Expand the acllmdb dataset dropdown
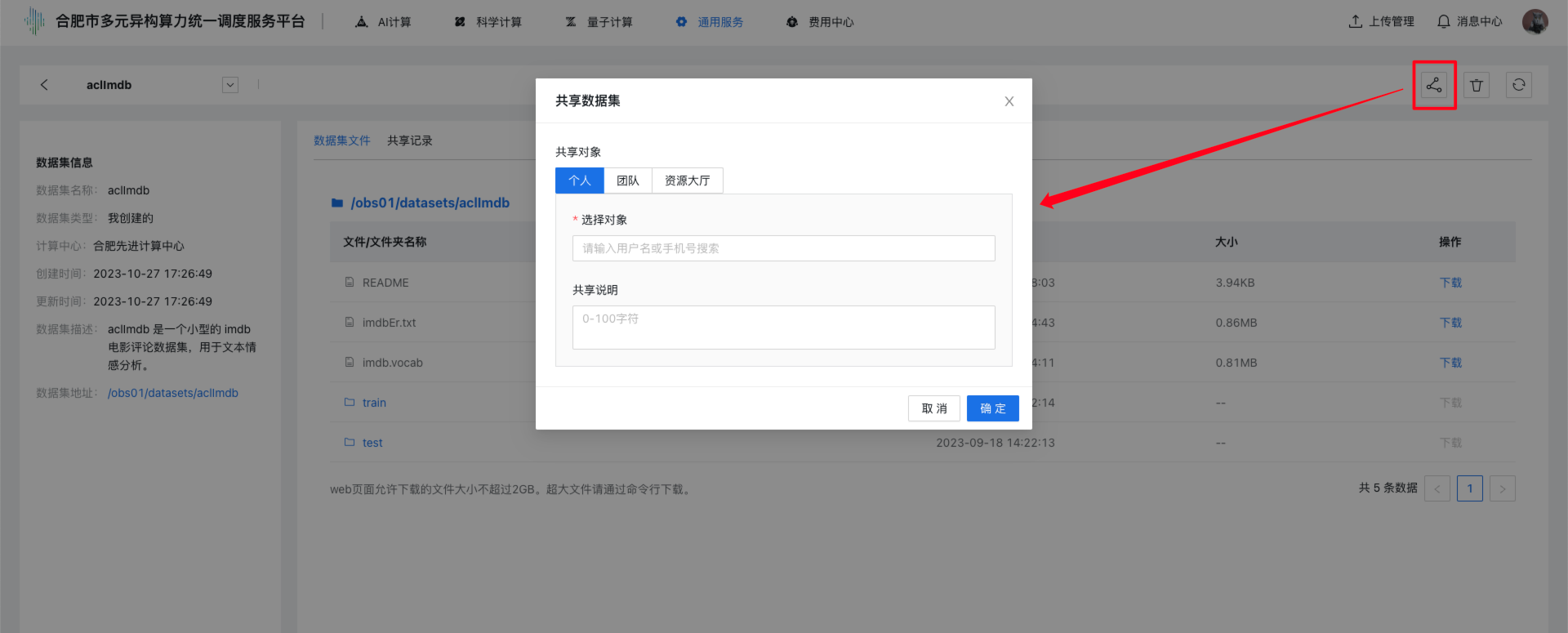This screenshot has width=1568, height=633. tap(230, 85)
